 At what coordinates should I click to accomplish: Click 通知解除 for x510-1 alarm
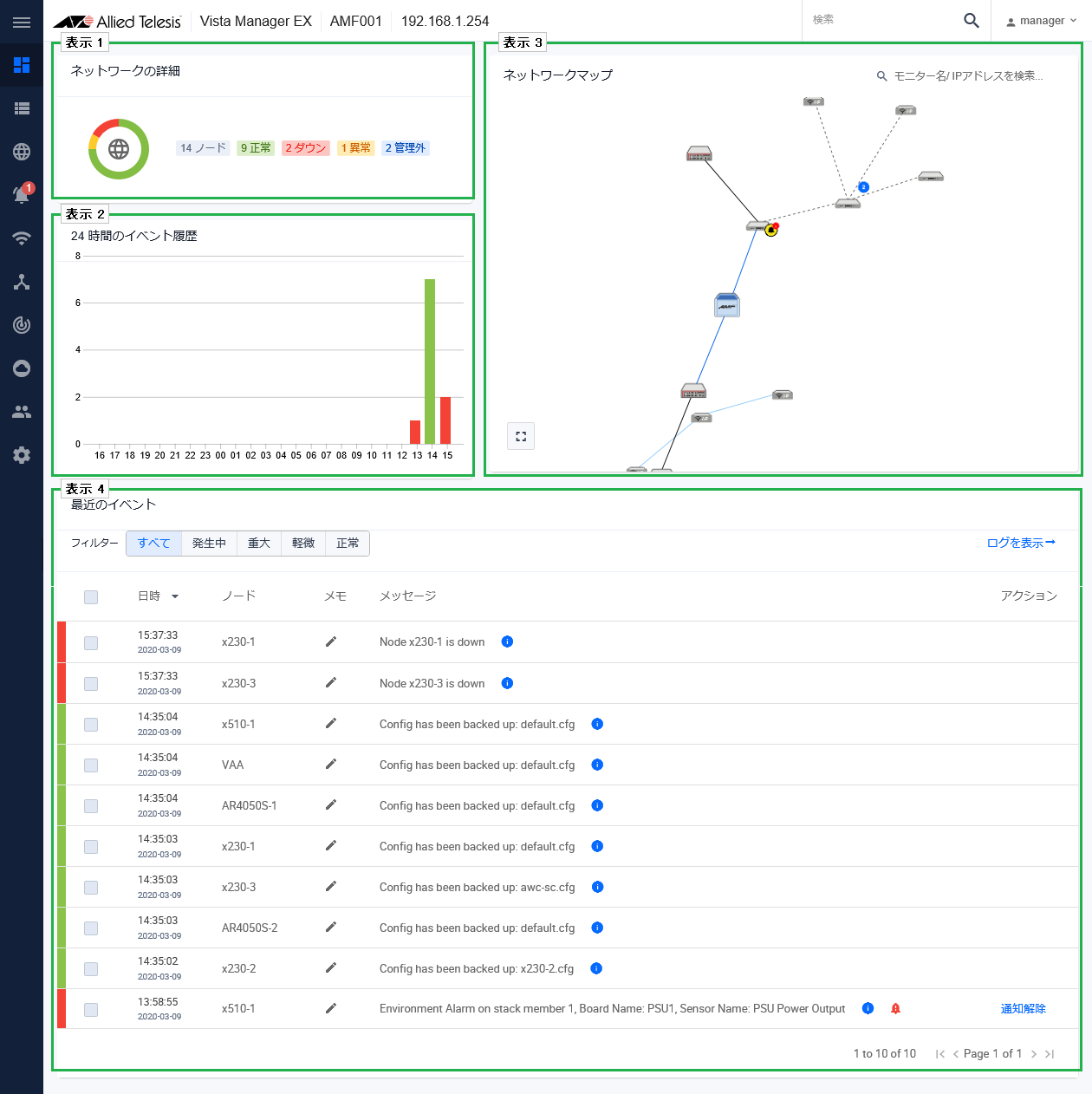point(1024,1008)
